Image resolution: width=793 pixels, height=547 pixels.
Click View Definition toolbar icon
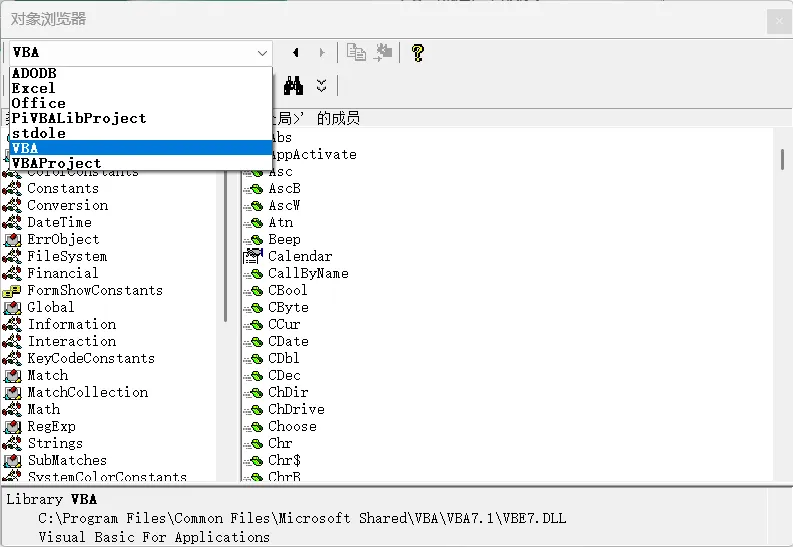383,52
